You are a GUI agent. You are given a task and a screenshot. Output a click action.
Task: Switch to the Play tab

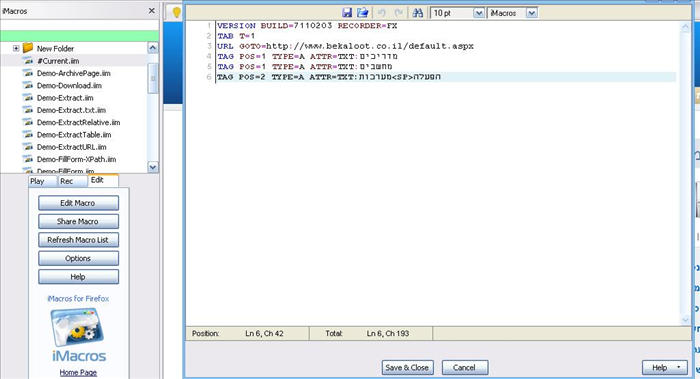coord(43,181)
